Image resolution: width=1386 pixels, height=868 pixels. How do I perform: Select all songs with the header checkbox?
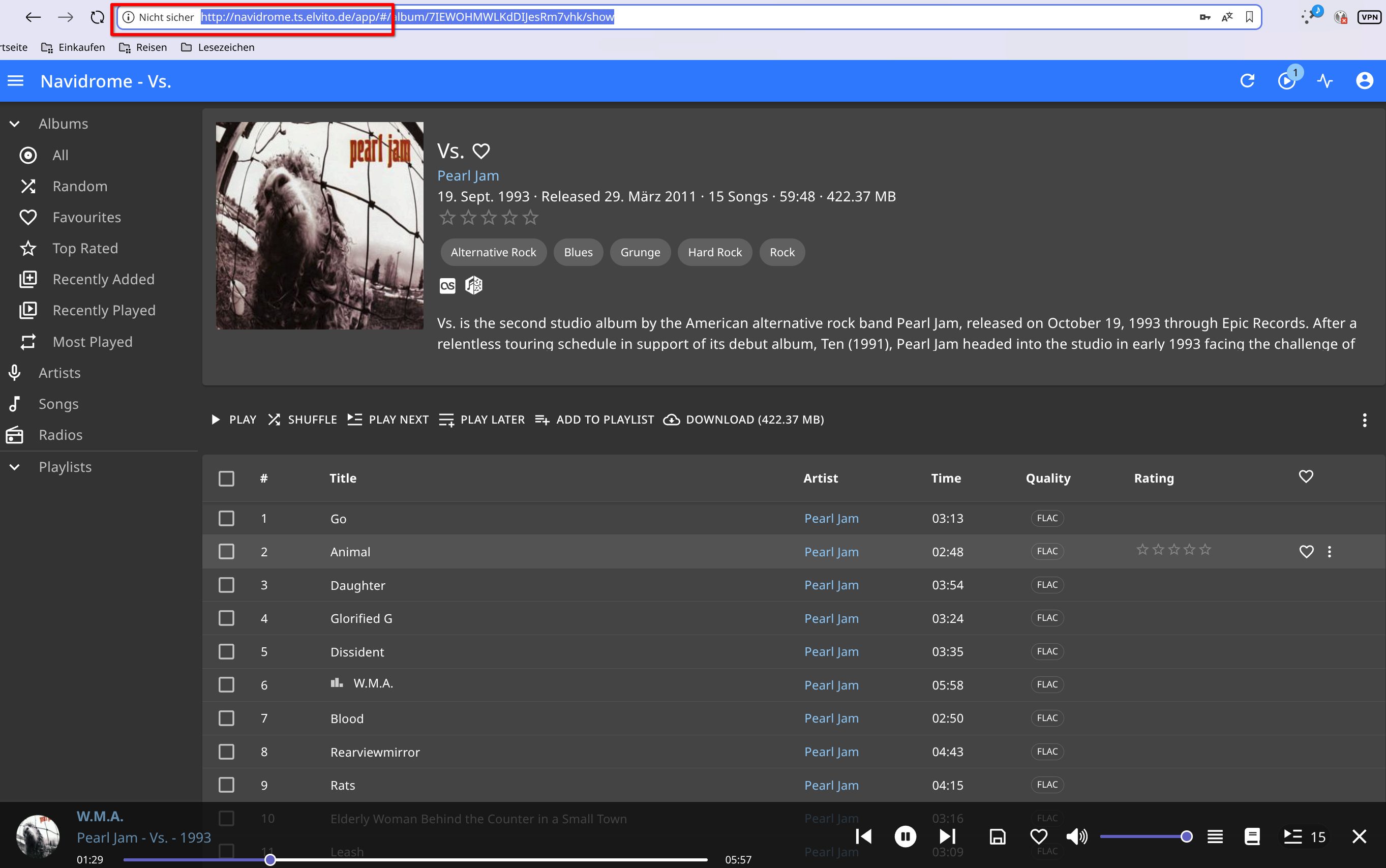coord(227,479)
